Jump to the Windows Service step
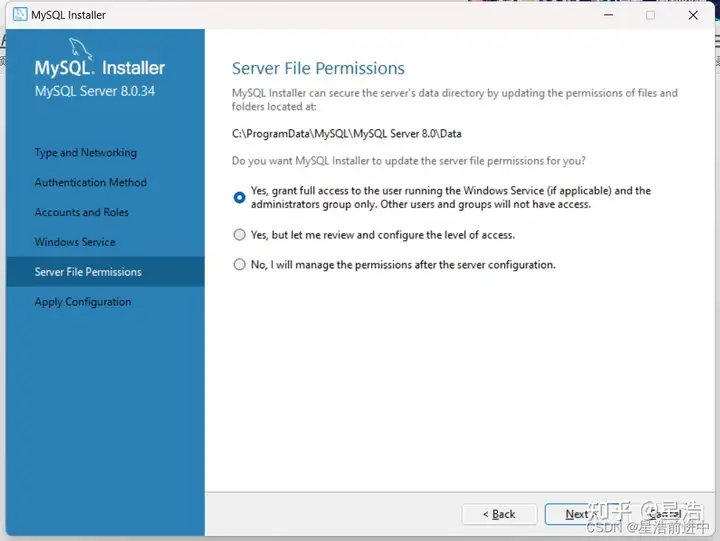The height and width of the screenshot is (541, 720). point(74,242)
